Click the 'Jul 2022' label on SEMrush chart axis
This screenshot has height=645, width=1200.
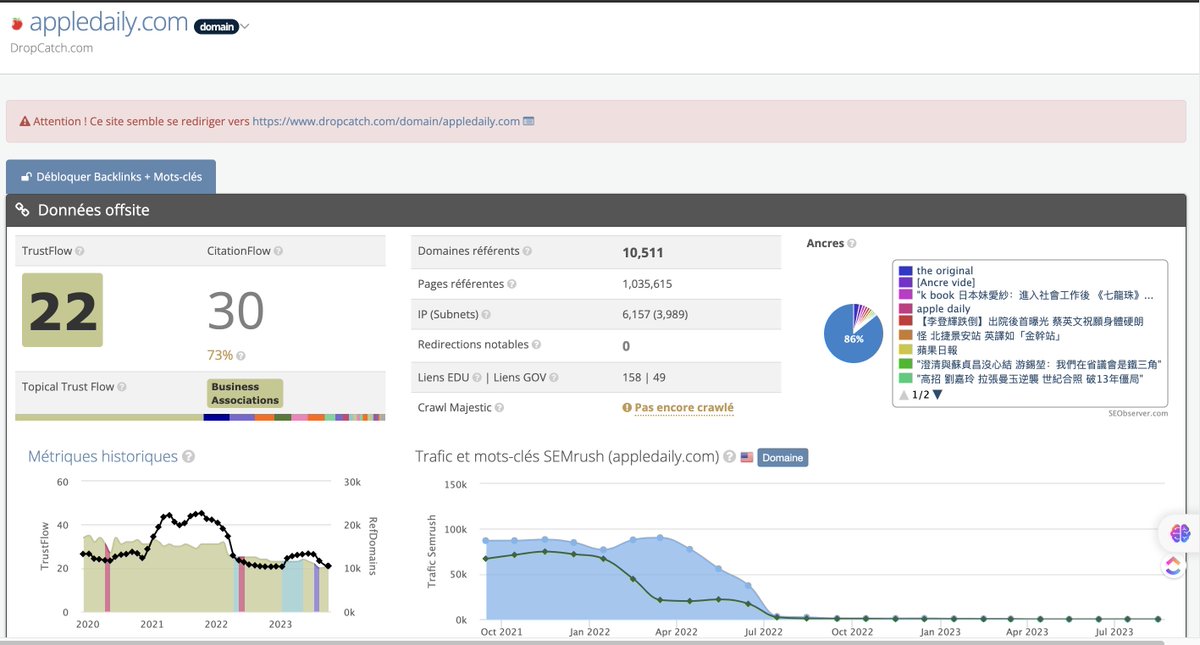coord(765,632)
